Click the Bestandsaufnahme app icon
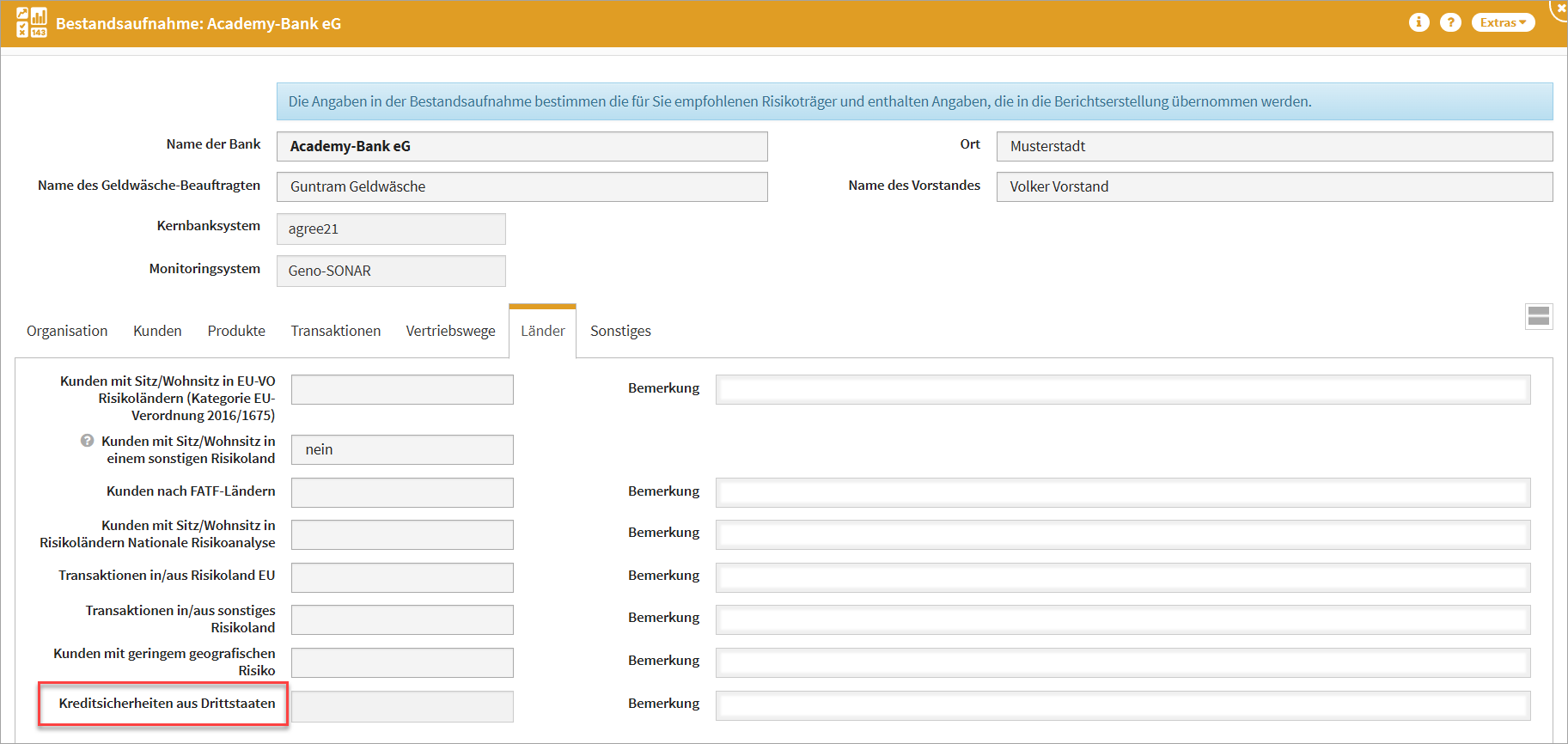 click(32, 22)
